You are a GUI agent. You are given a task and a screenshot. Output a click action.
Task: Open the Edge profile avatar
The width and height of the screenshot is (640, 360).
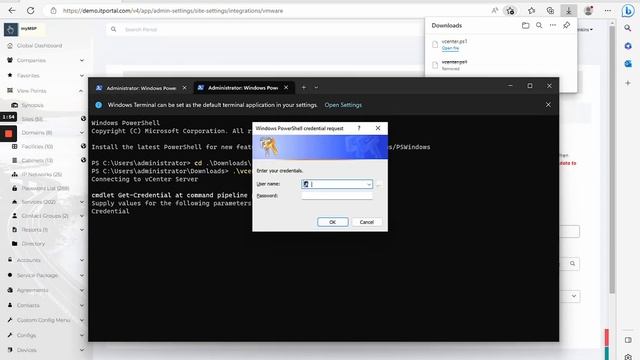pyautogui.click(x=588, y=11)
